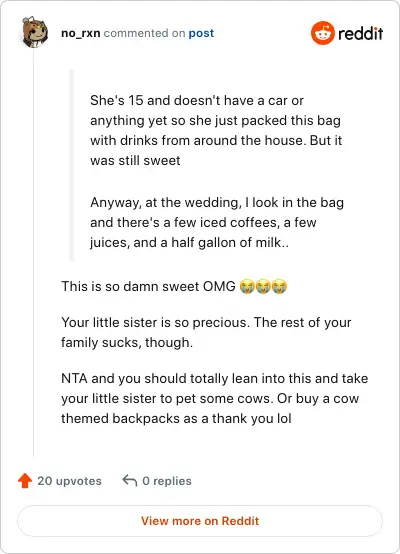Click the last crying emoji
This screenshot has width=400, height=554.
click(279, 286)
